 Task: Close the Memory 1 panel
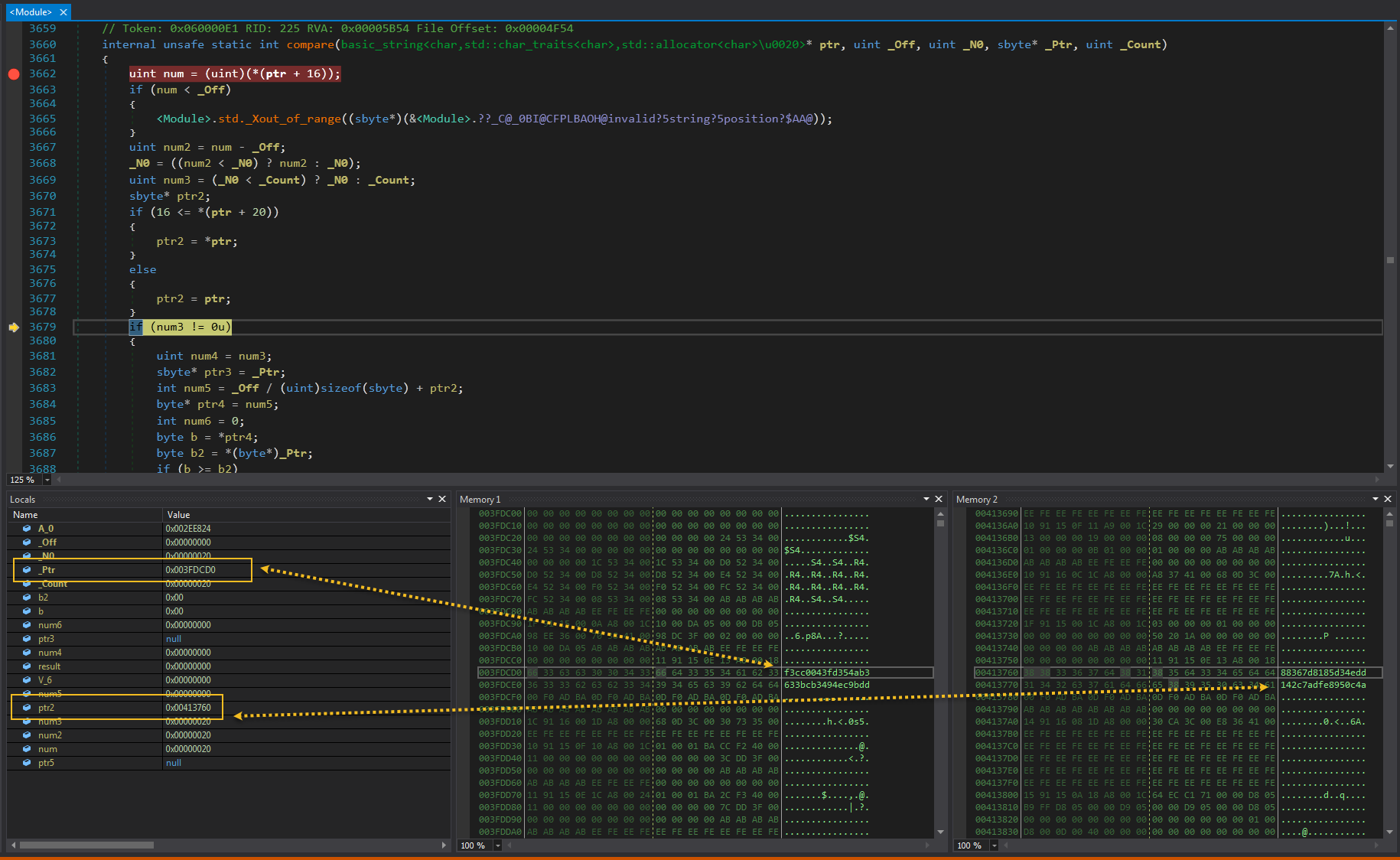(x=939, y=499)
